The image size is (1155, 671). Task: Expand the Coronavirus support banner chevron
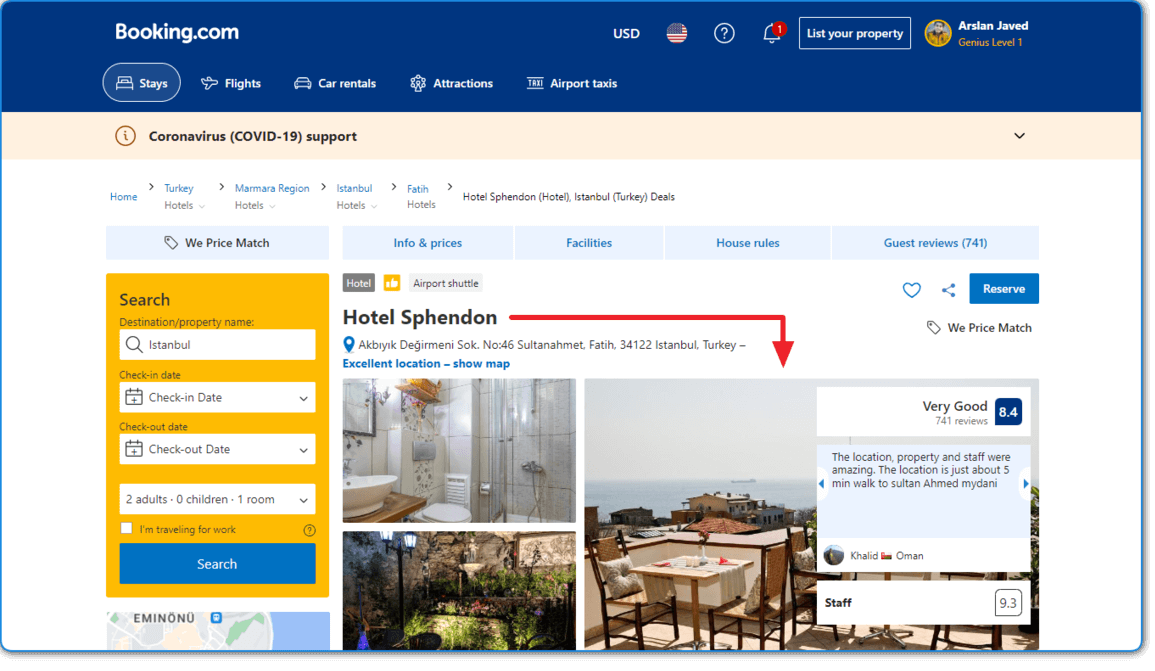tap(1019, 136)
